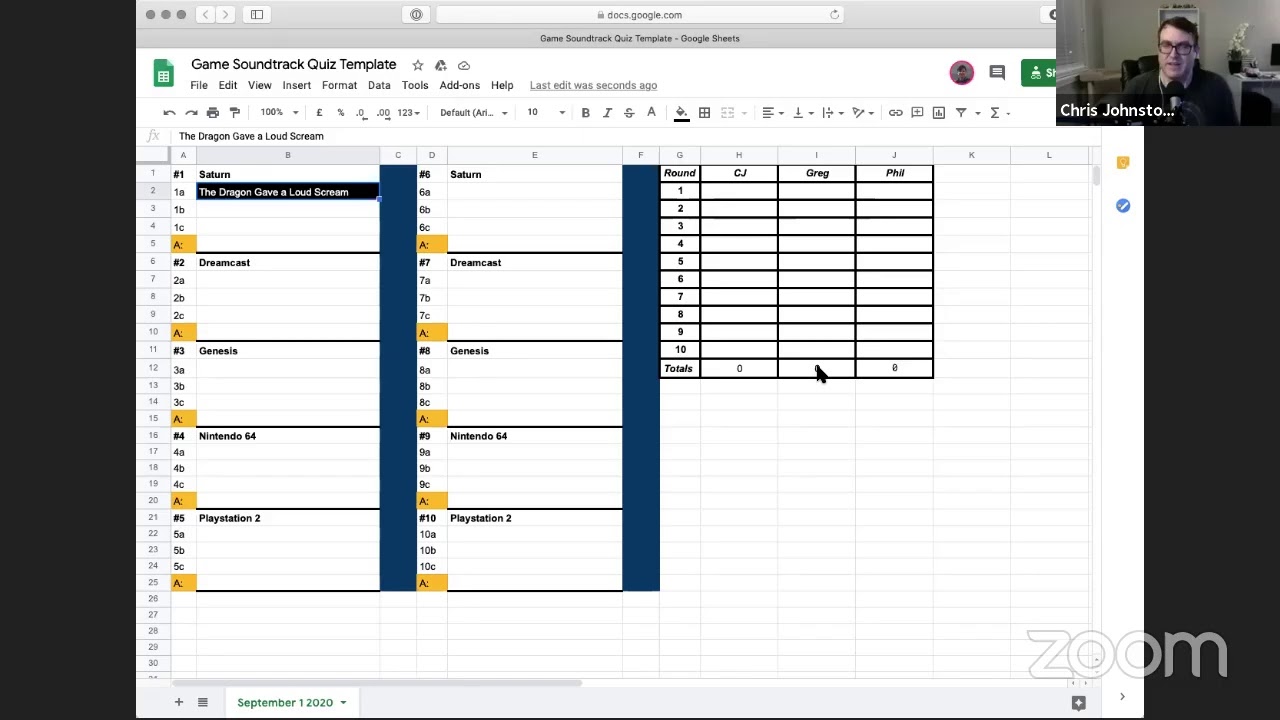Select the Greg column header cell
Viewport: 1280px width, 720px height.
click(x=817, y=173)
